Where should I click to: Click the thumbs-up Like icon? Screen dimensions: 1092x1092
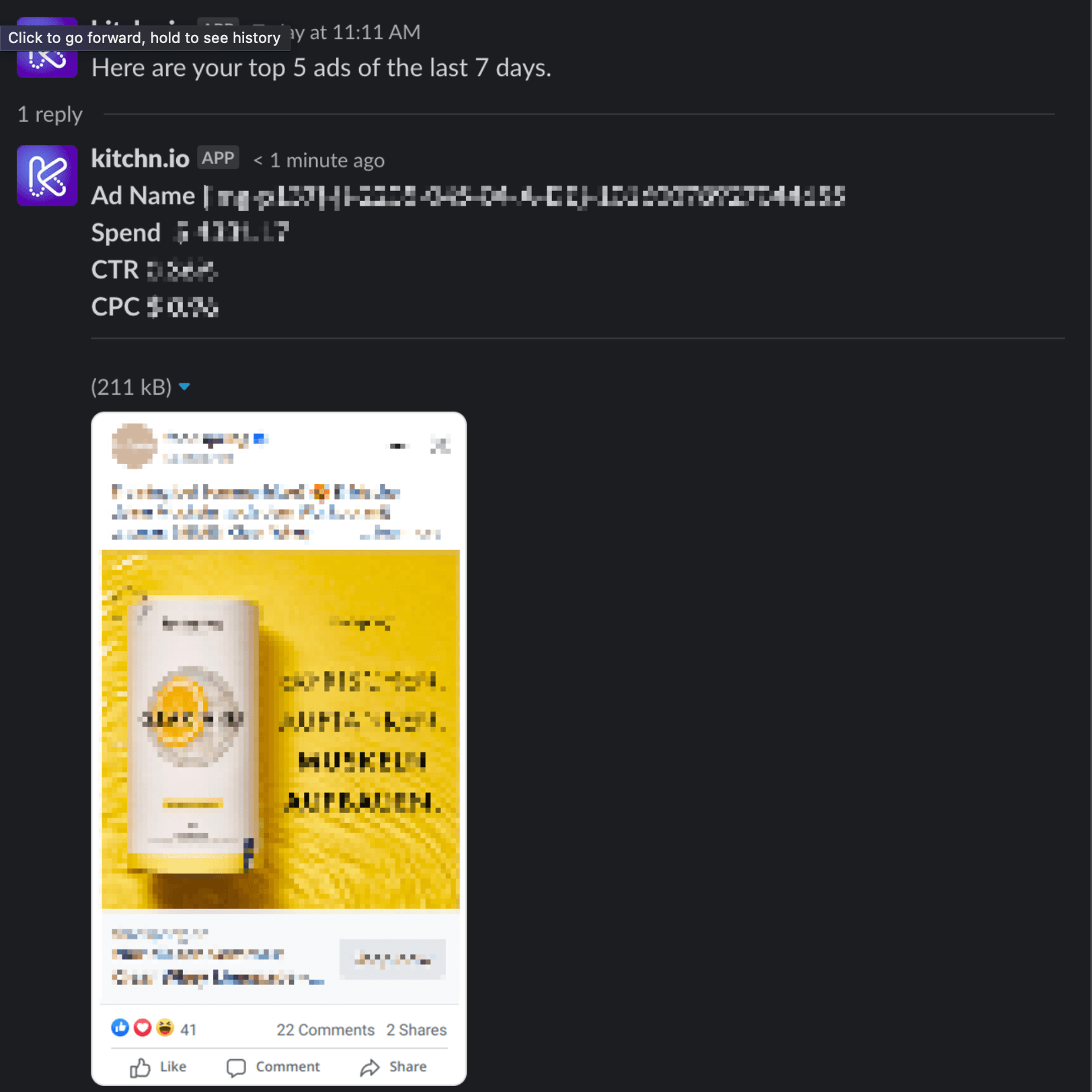coord(140,1067)
